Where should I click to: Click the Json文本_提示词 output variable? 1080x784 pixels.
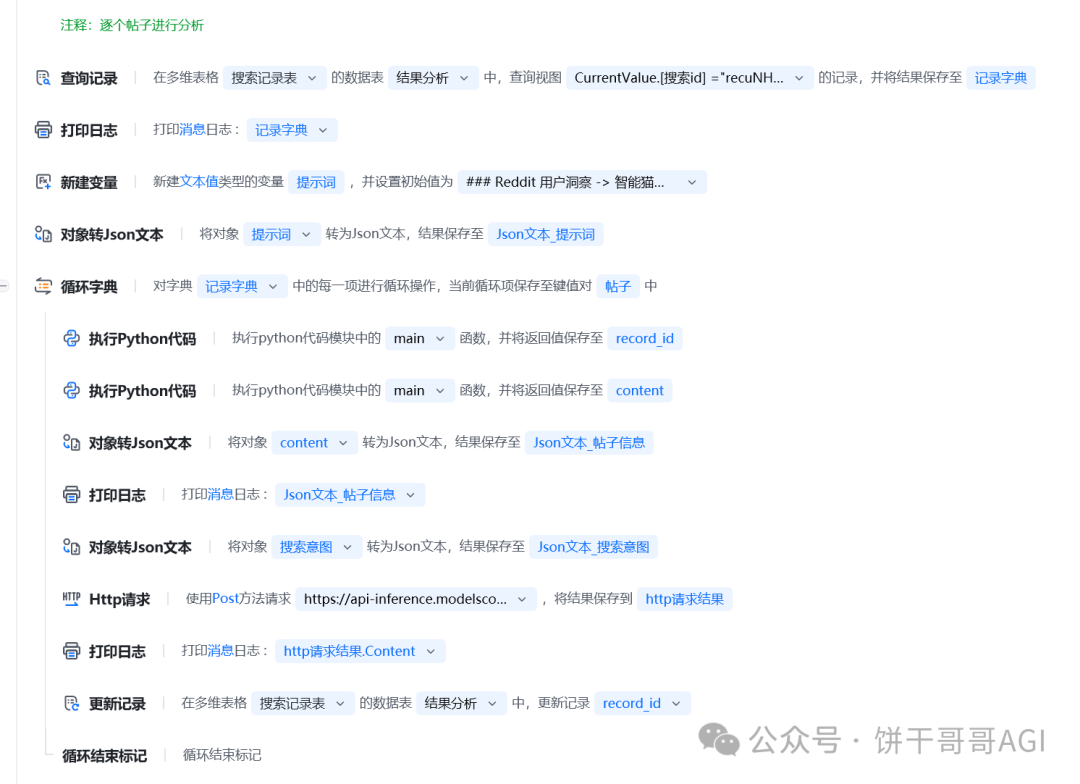(x=546, y=234)
